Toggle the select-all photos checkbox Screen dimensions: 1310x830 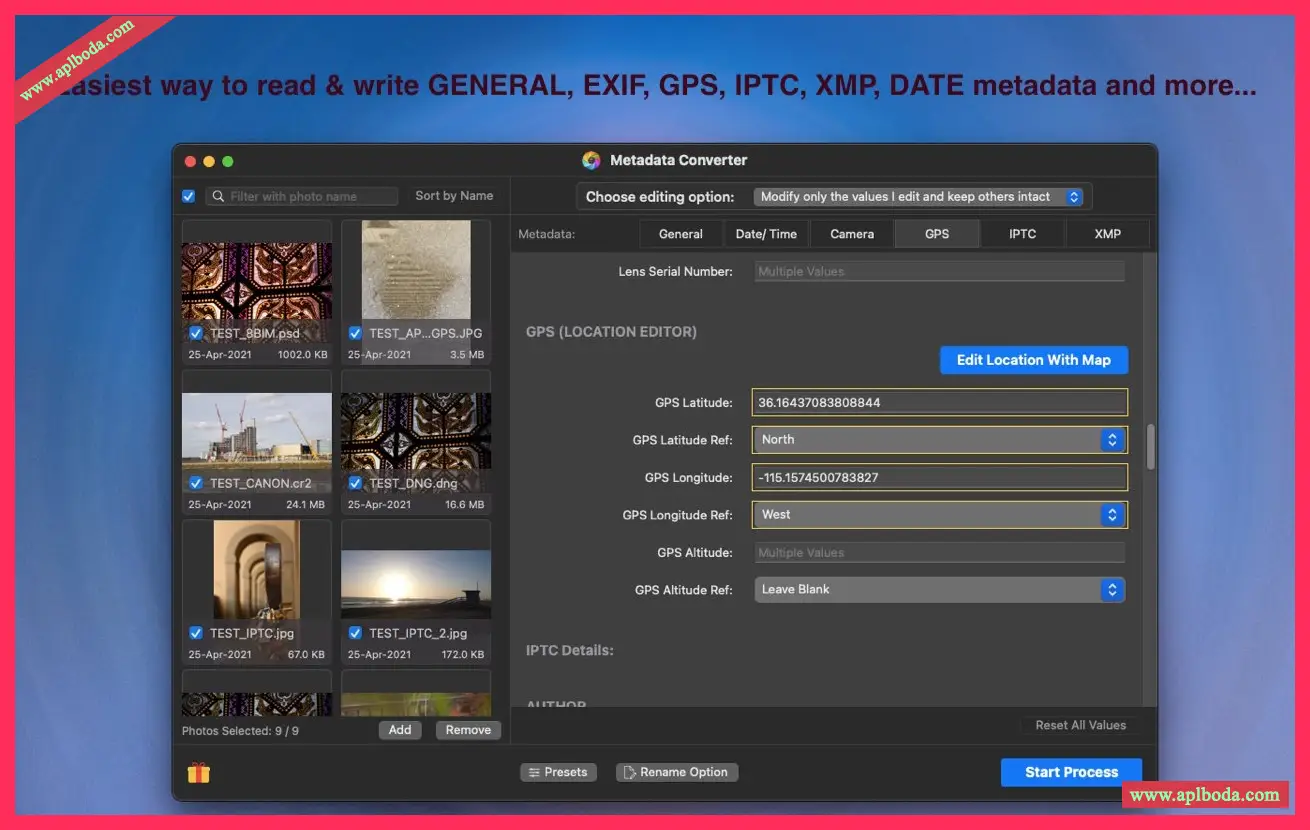point(188,196)
